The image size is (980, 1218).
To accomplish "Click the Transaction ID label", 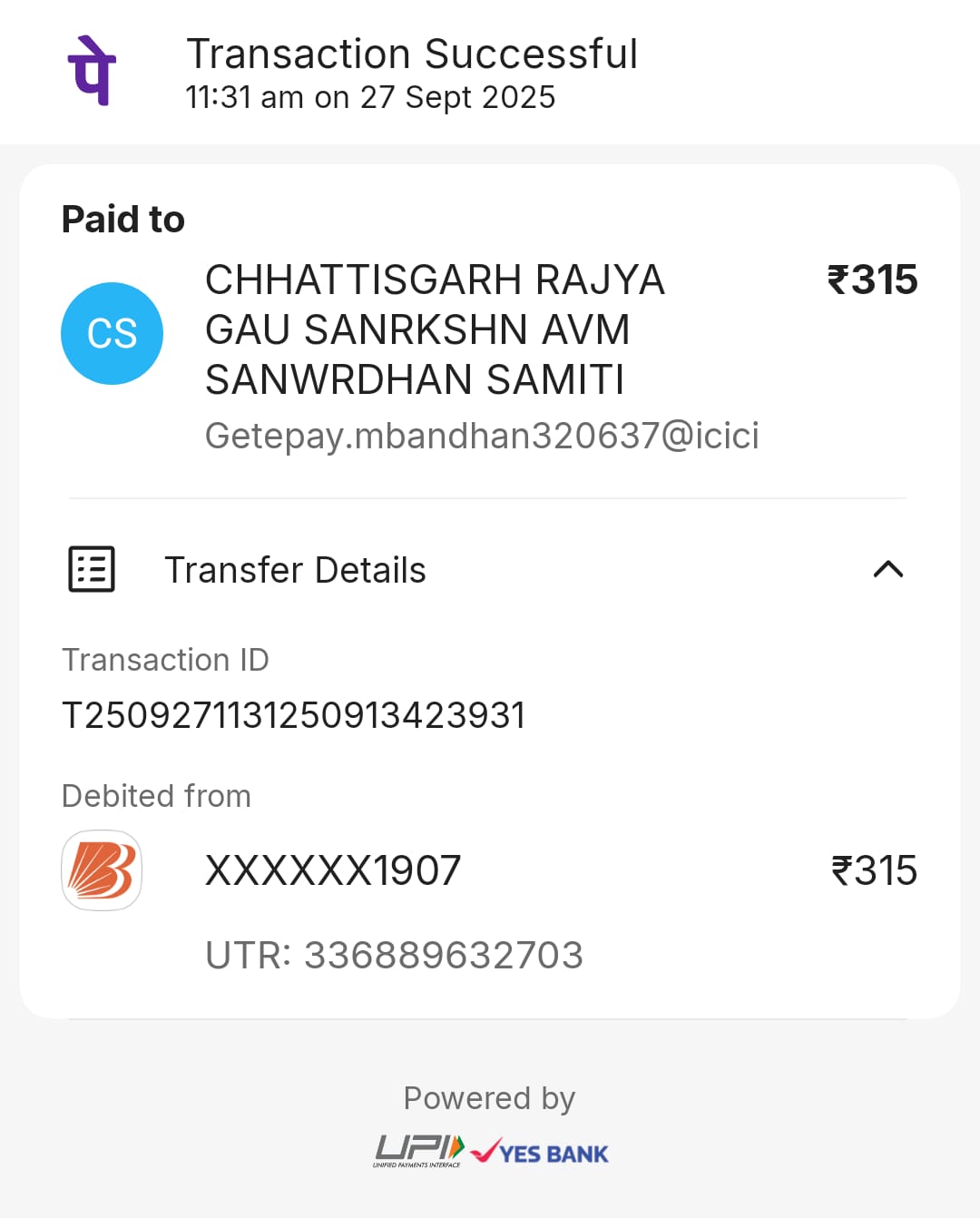I will point(165,660).
